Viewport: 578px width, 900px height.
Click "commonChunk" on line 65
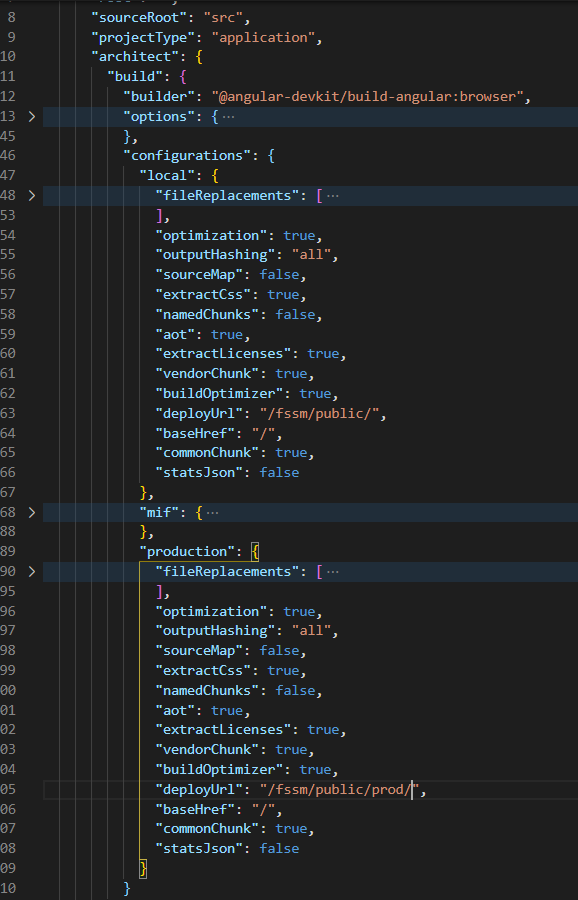pyautogui.click(x=208, y=453)
